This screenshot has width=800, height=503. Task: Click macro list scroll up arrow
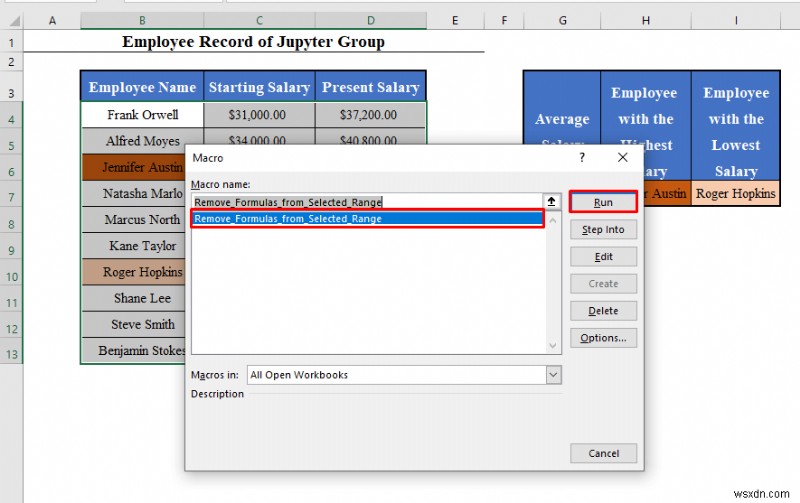coord(553,220)
